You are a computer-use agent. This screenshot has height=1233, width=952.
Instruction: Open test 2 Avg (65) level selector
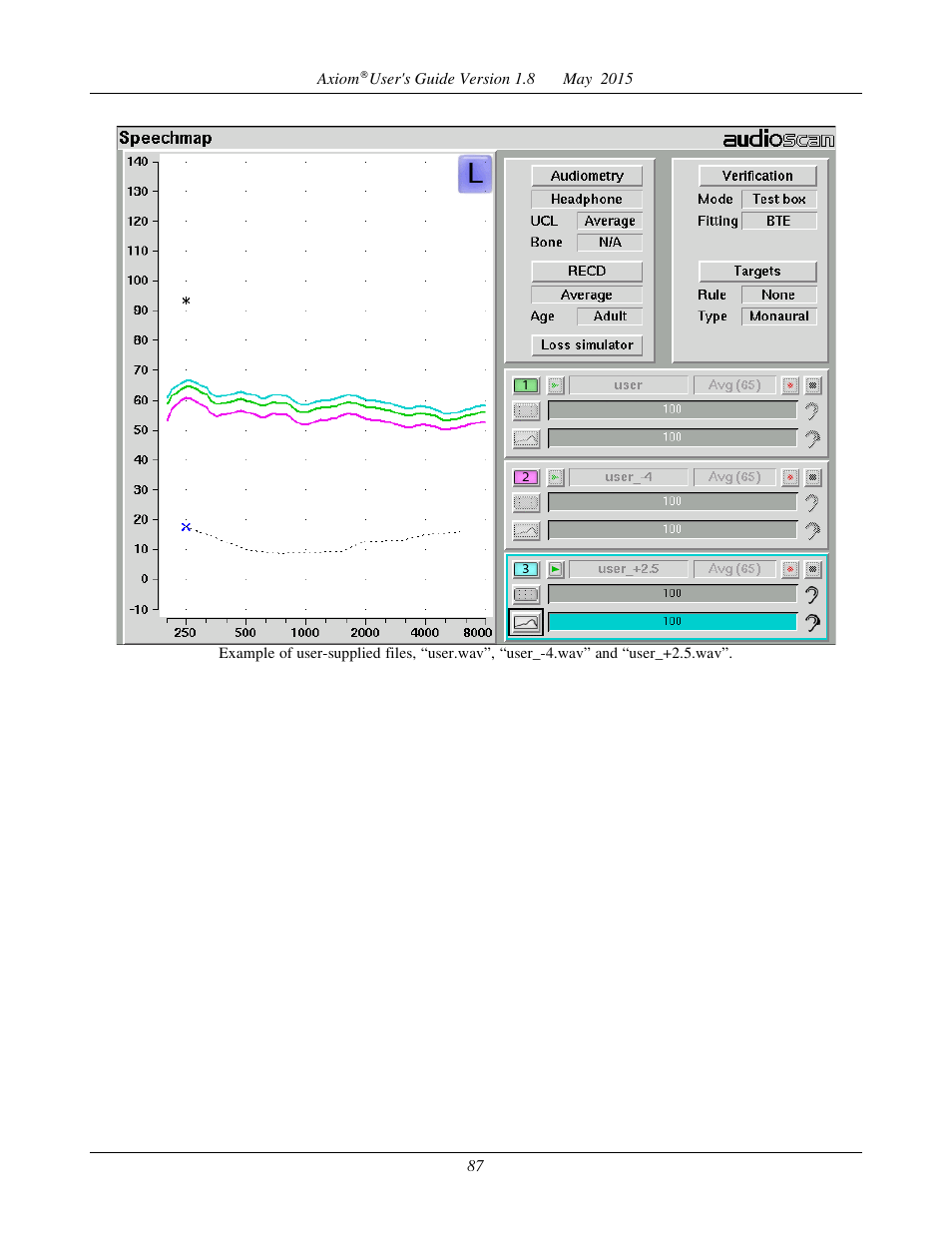click(x=734, y=477)
